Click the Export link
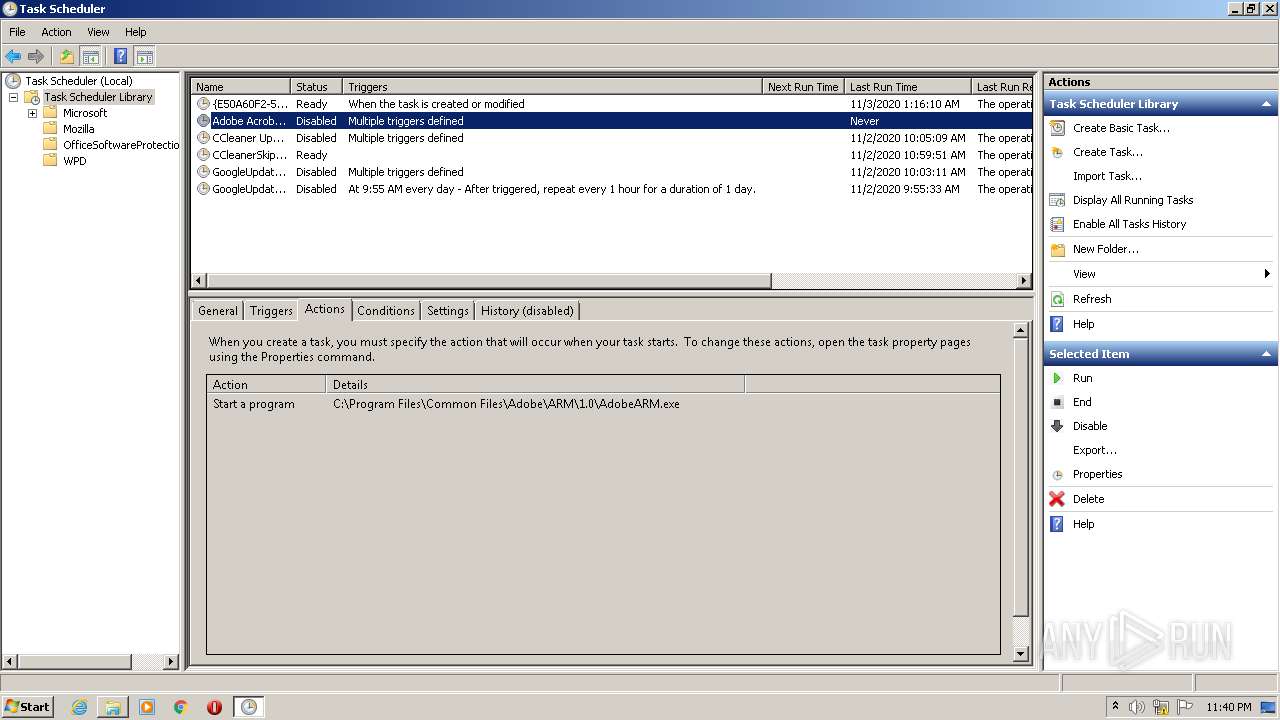 (1095, 450)
